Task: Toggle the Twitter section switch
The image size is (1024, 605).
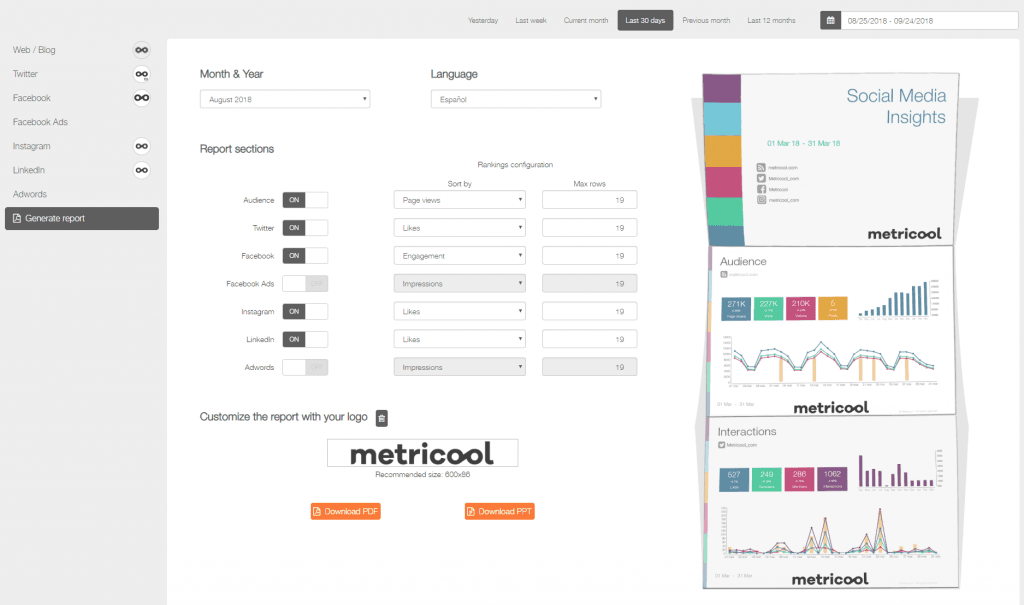Action: [x=305, y=228]
